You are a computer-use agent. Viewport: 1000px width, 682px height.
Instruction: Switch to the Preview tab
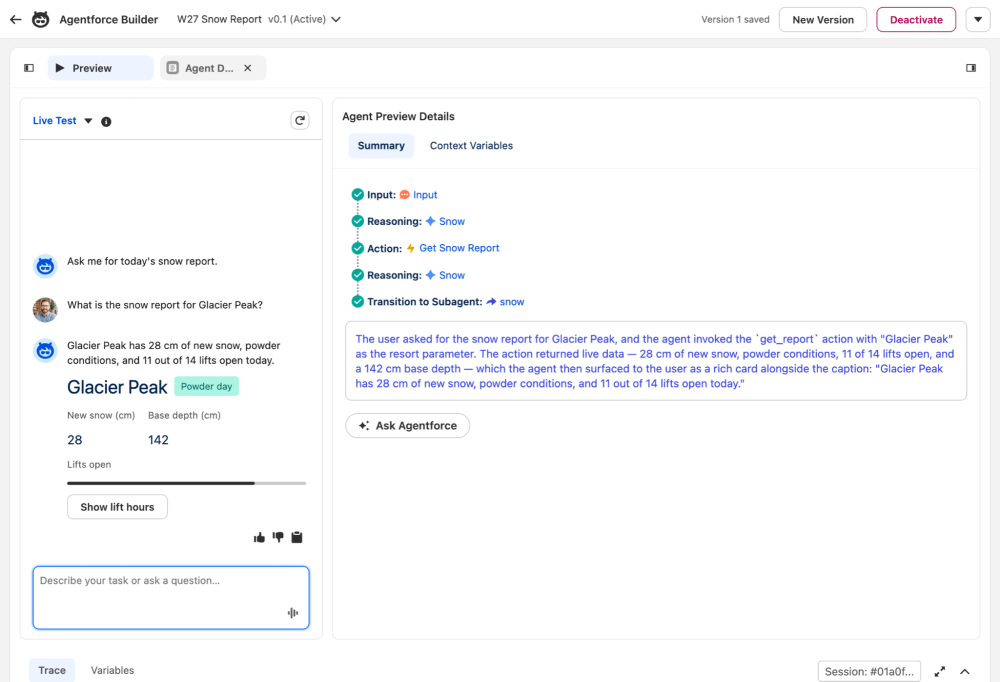coord(101,68)
